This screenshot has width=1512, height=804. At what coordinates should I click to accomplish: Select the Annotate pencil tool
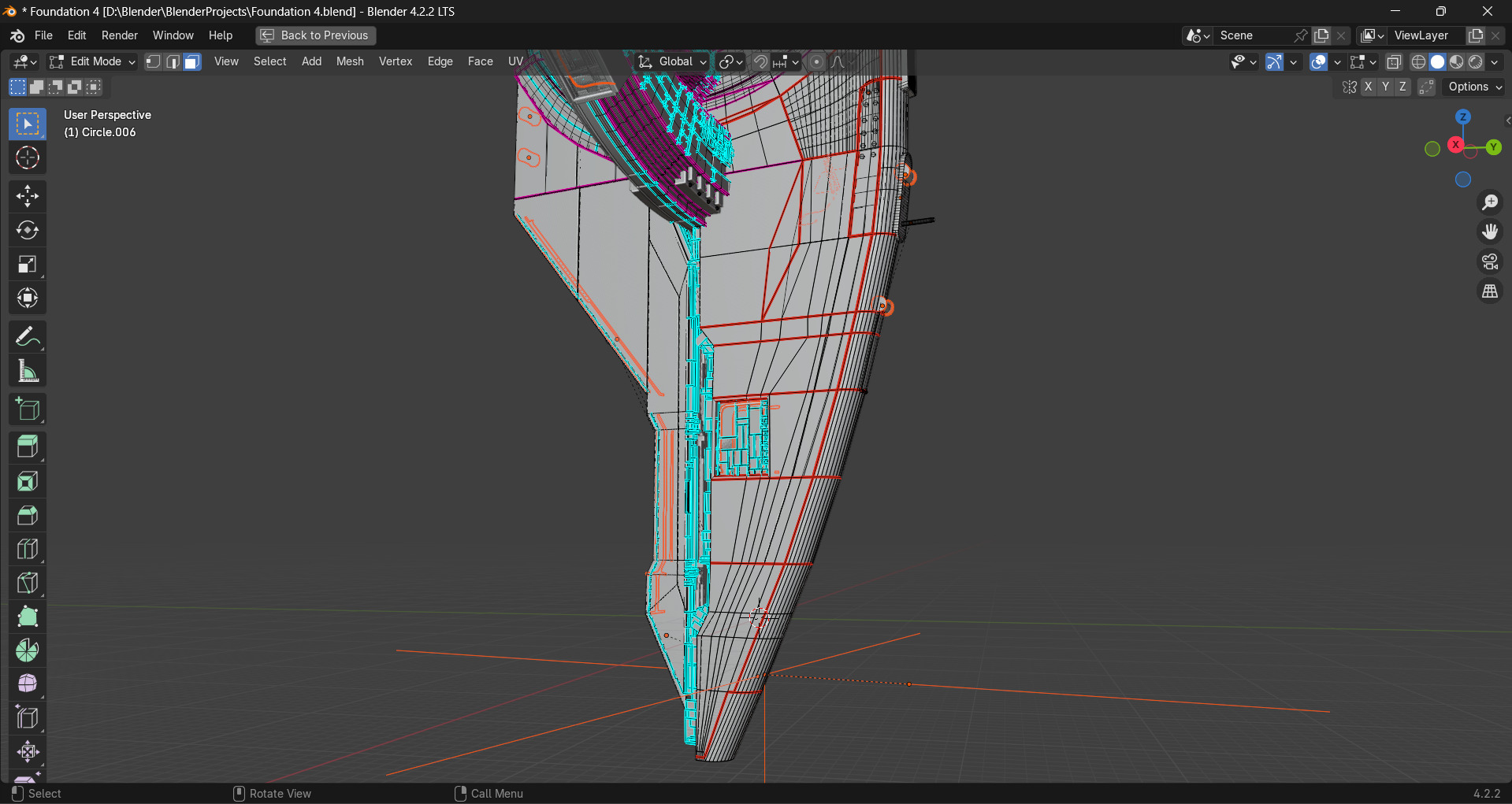point(28,338)
